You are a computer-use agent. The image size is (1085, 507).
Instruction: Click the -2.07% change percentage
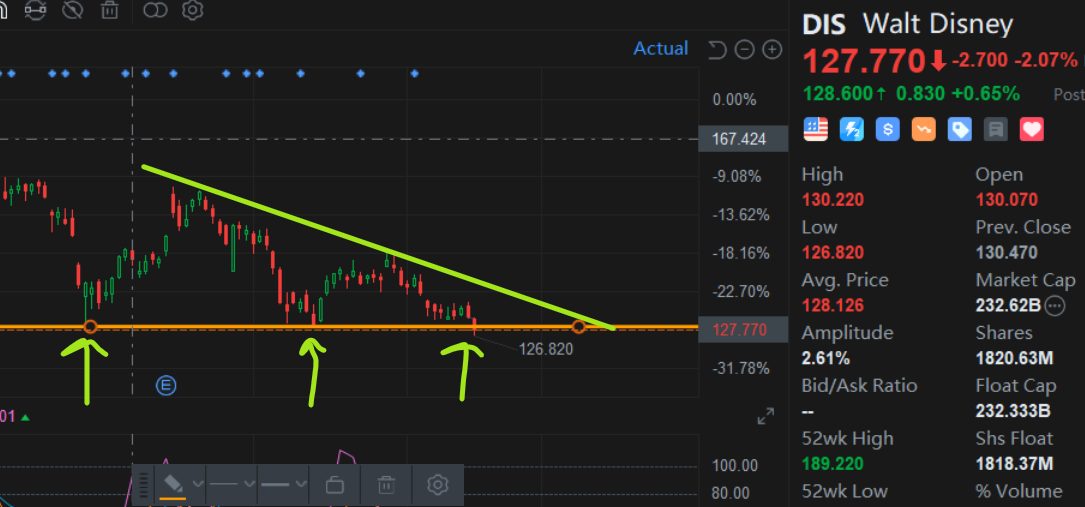click(x=1046, y=61)
